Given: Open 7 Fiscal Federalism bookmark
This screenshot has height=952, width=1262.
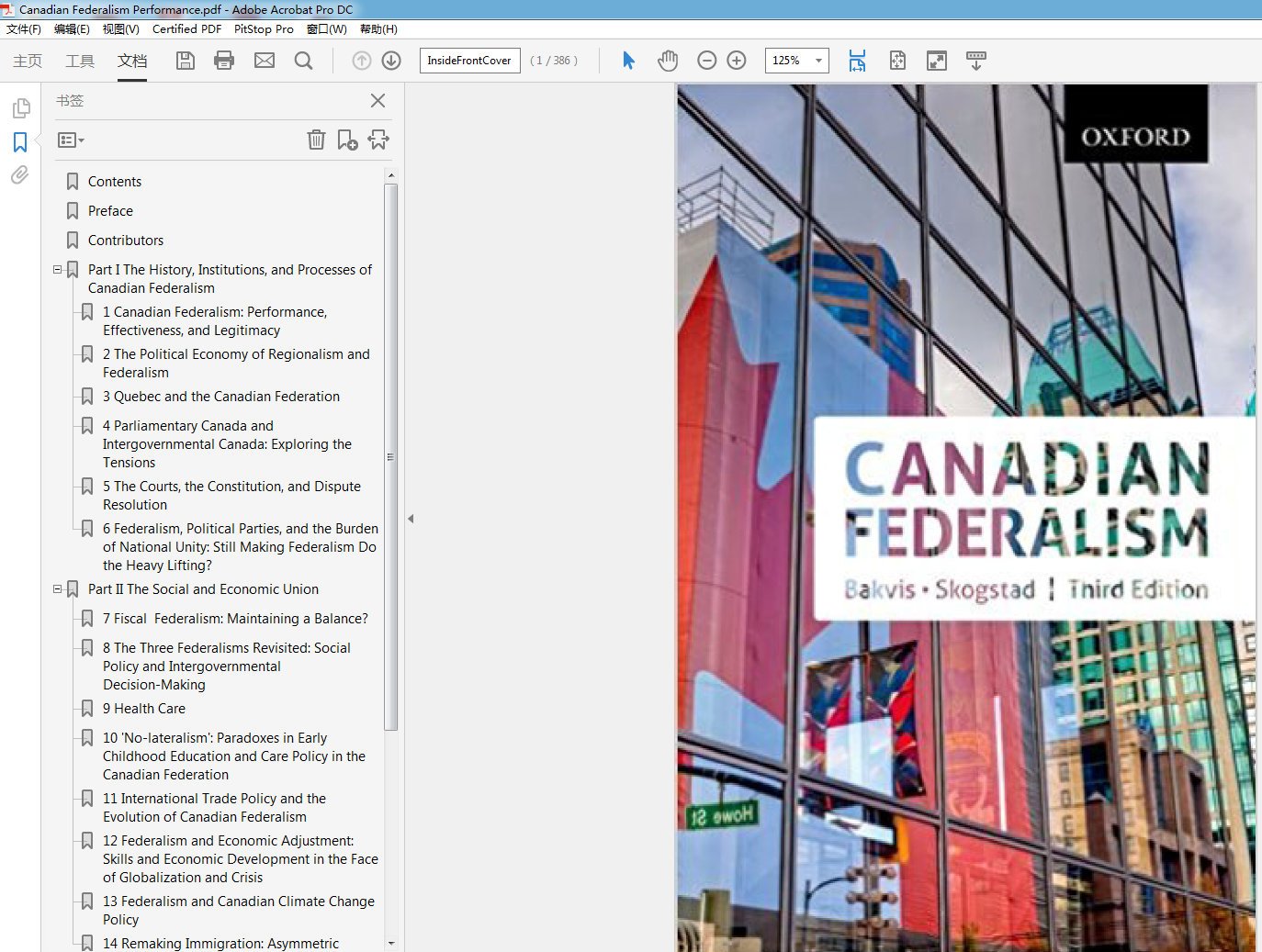Looking at the screenshot, I should (x=235, y=619).
